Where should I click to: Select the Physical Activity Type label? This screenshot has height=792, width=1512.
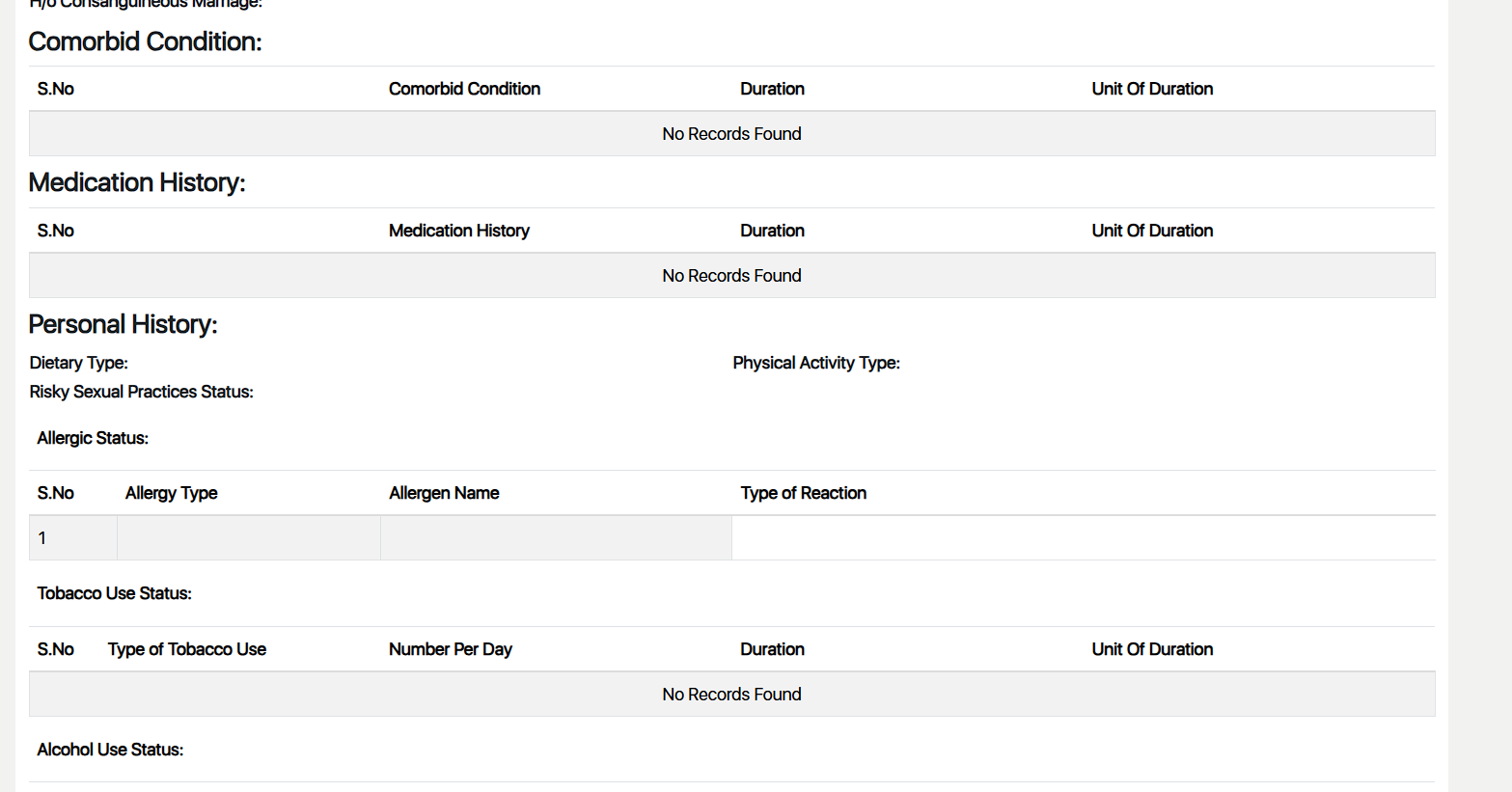click(815, 363)
